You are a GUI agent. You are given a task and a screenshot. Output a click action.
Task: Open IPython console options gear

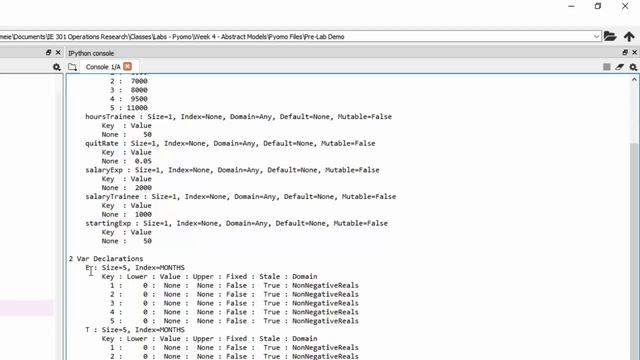(633, 67)
